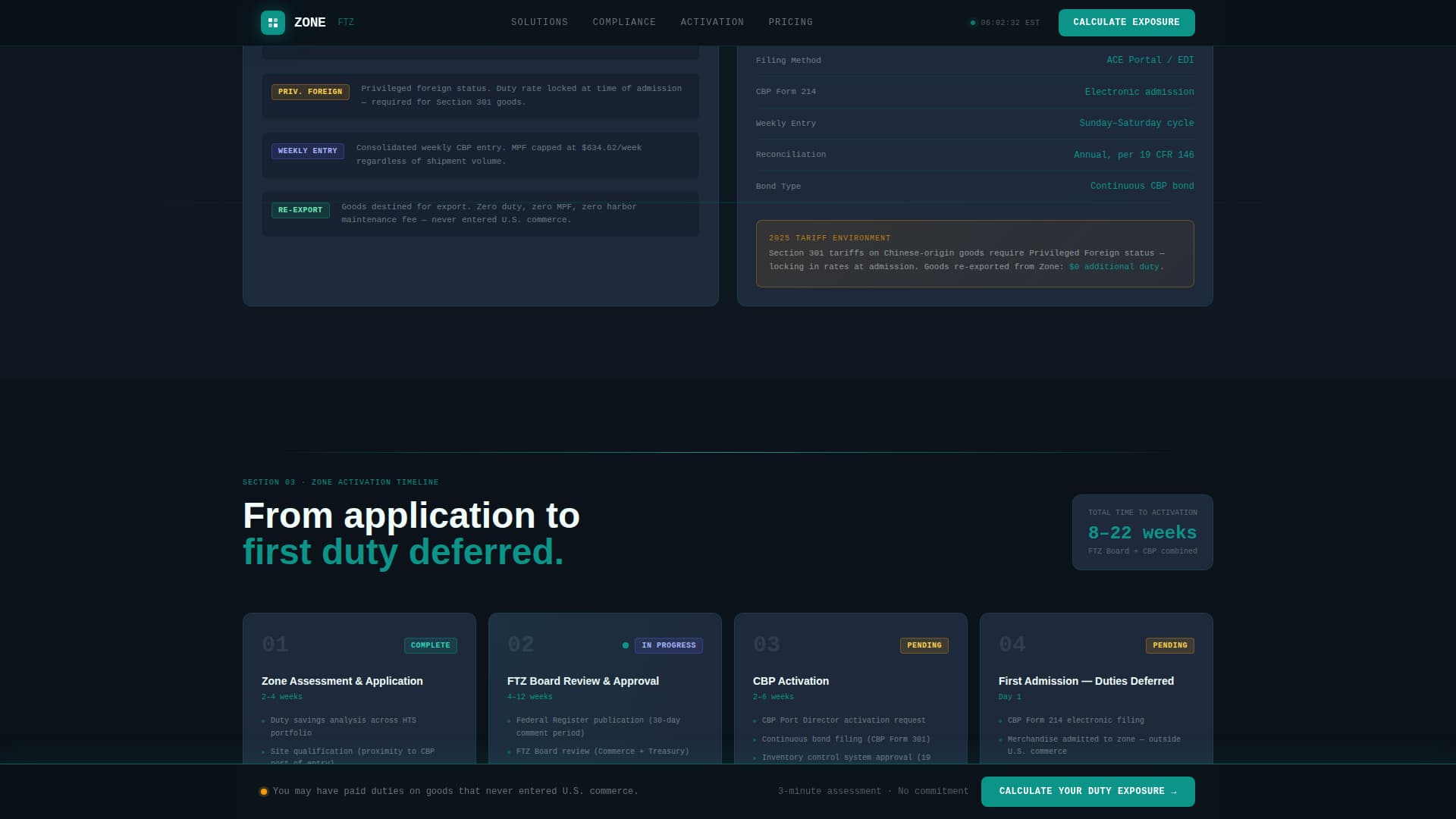Screen dimensions: 1456x819
Task: Click the Section 03 Zone Activation Timeline label
Action: click(340, 482)
